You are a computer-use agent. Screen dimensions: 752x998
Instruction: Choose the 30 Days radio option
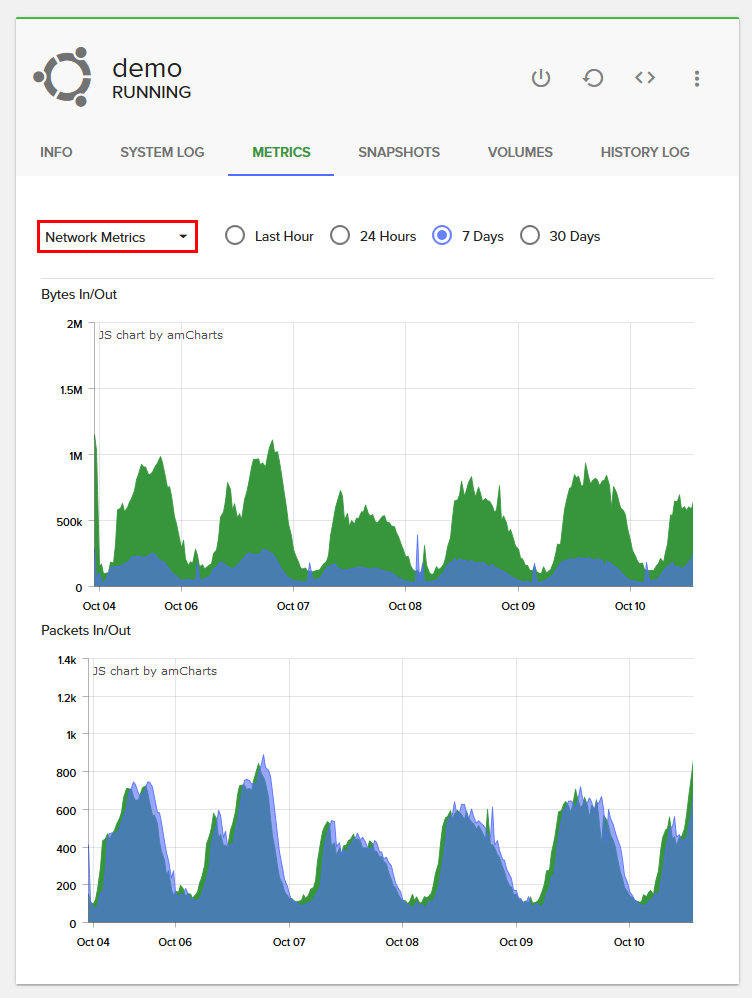[x=530, y=236]
